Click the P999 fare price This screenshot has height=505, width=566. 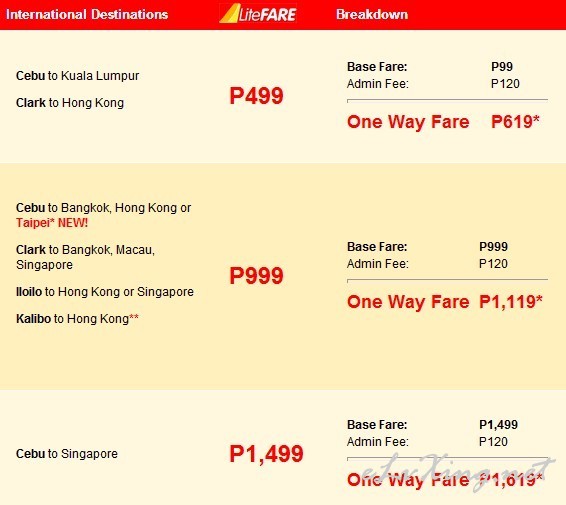(x=256, y=276)
